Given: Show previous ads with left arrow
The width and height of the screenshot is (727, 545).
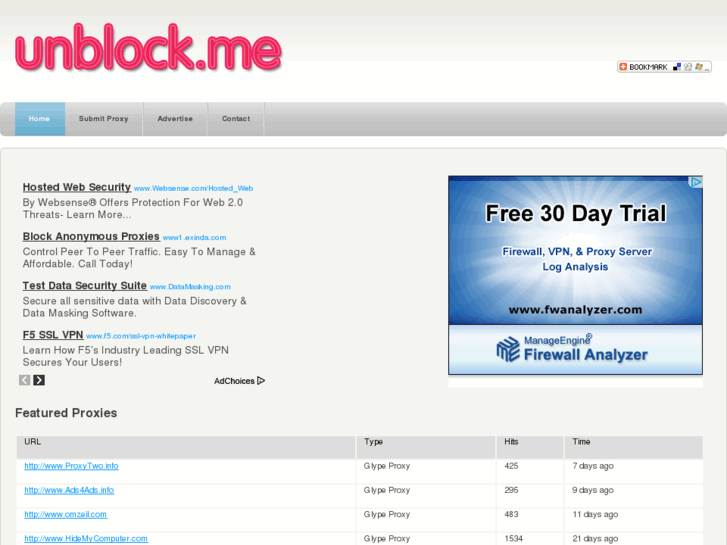Looking at the screenshot, I should click(25, 380).
